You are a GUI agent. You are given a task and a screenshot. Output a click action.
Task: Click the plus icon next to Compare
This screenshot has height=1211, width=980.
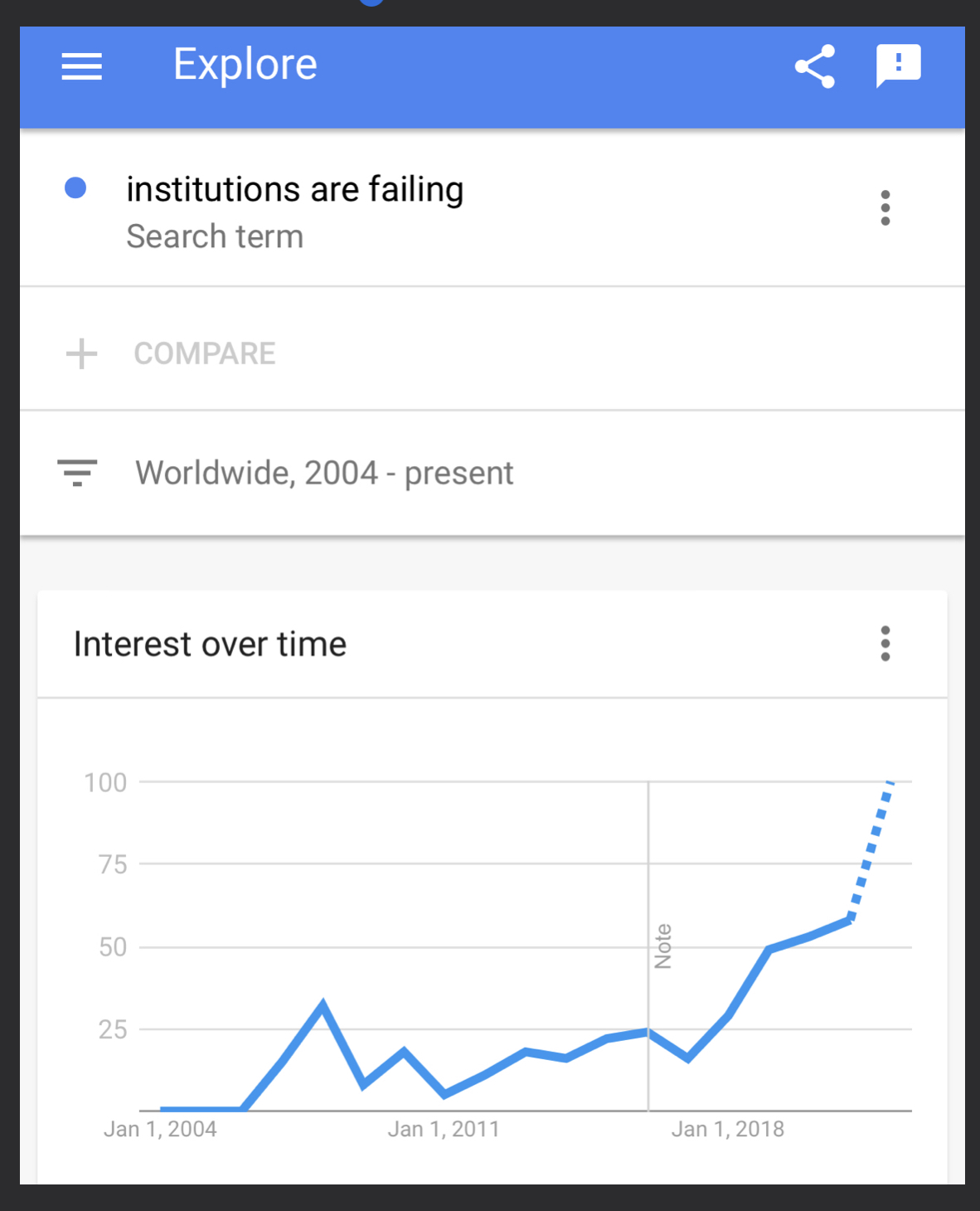(x=81, y=353)
